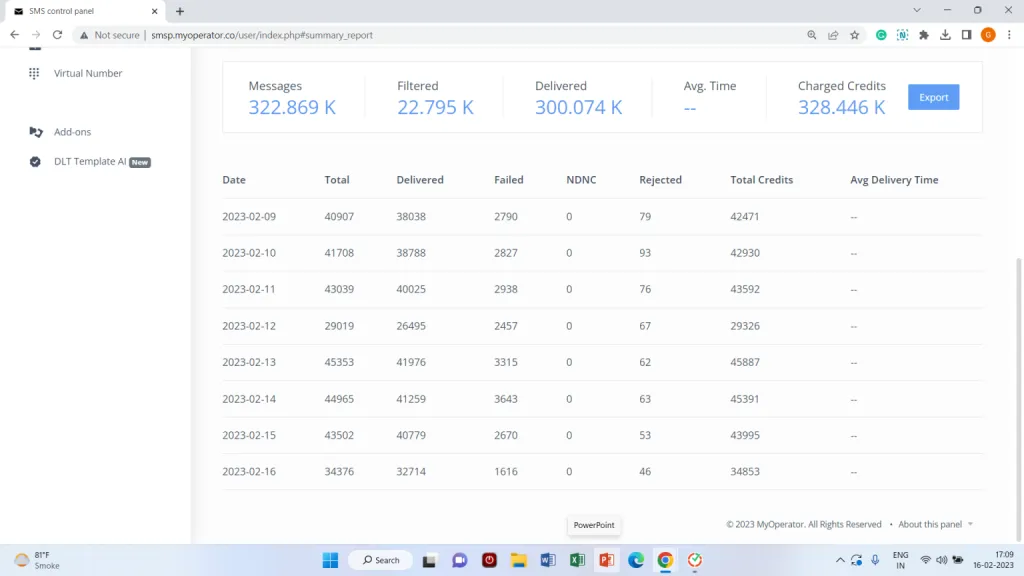
Task: Click the Not secure warning icon
Action: tap(84, 35)
